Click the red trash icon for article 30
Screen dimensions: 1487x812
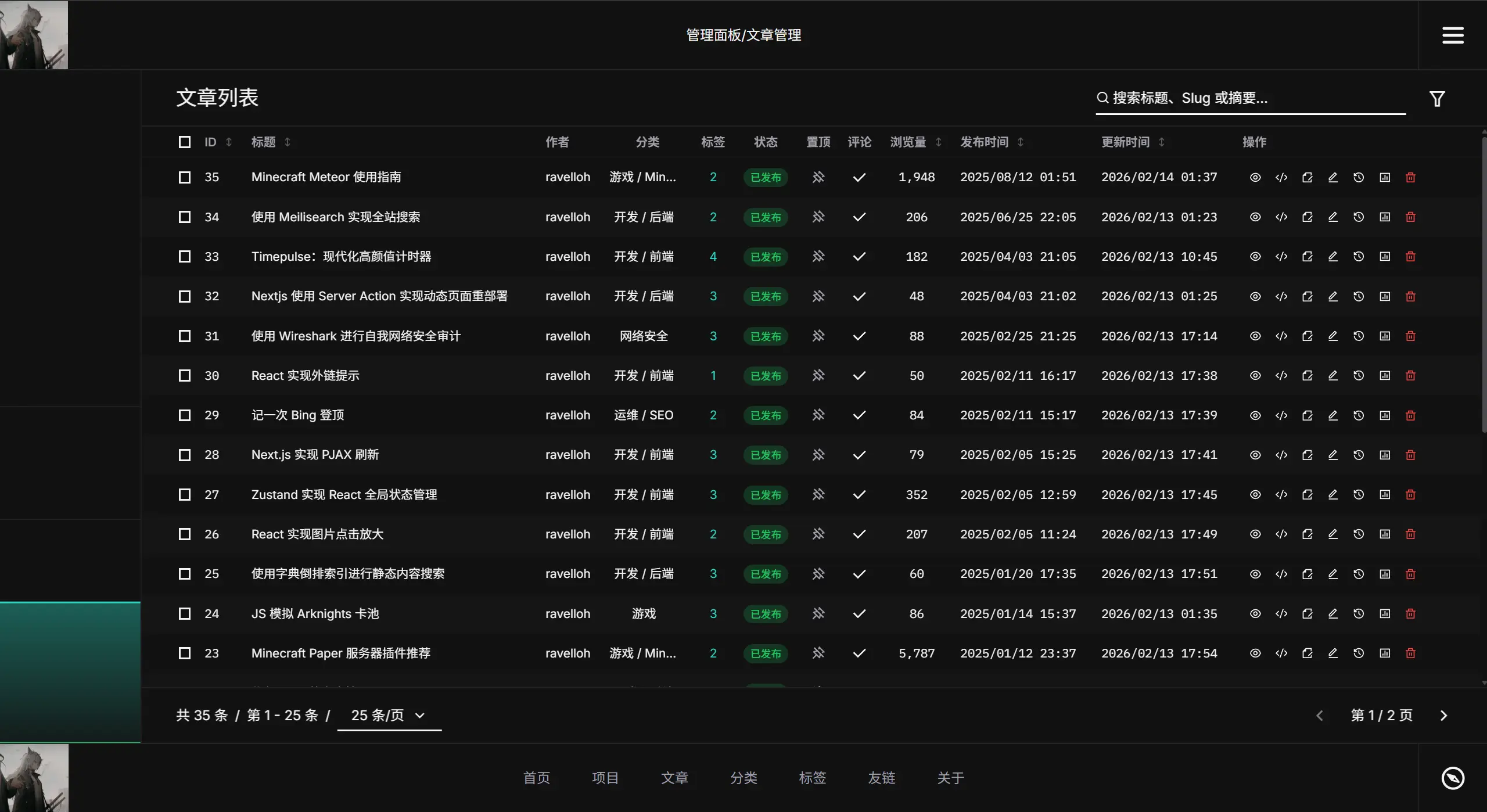(1410, 375)
